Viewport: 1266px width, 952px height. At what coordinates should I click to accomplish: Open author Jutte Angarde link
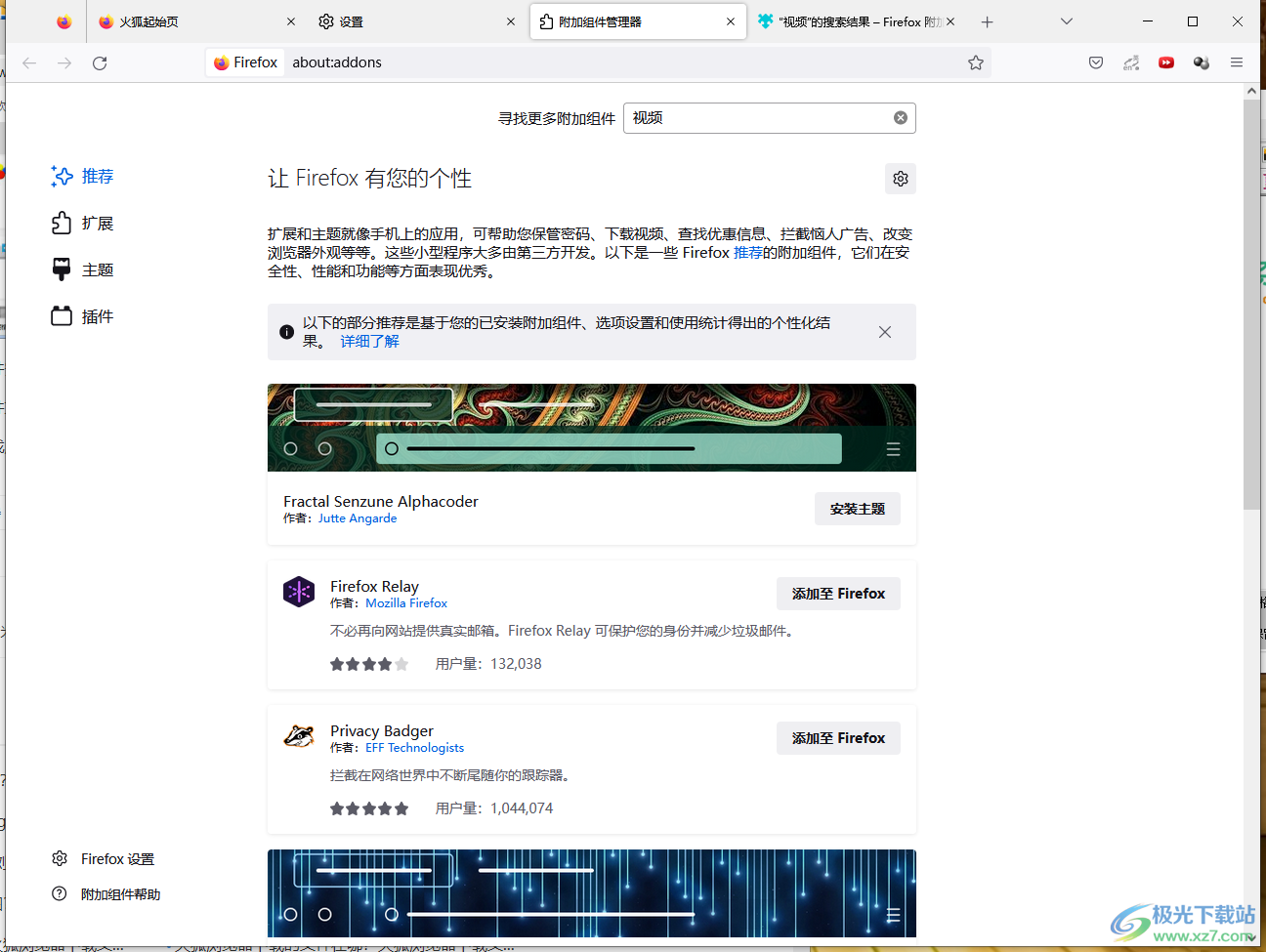358,518
